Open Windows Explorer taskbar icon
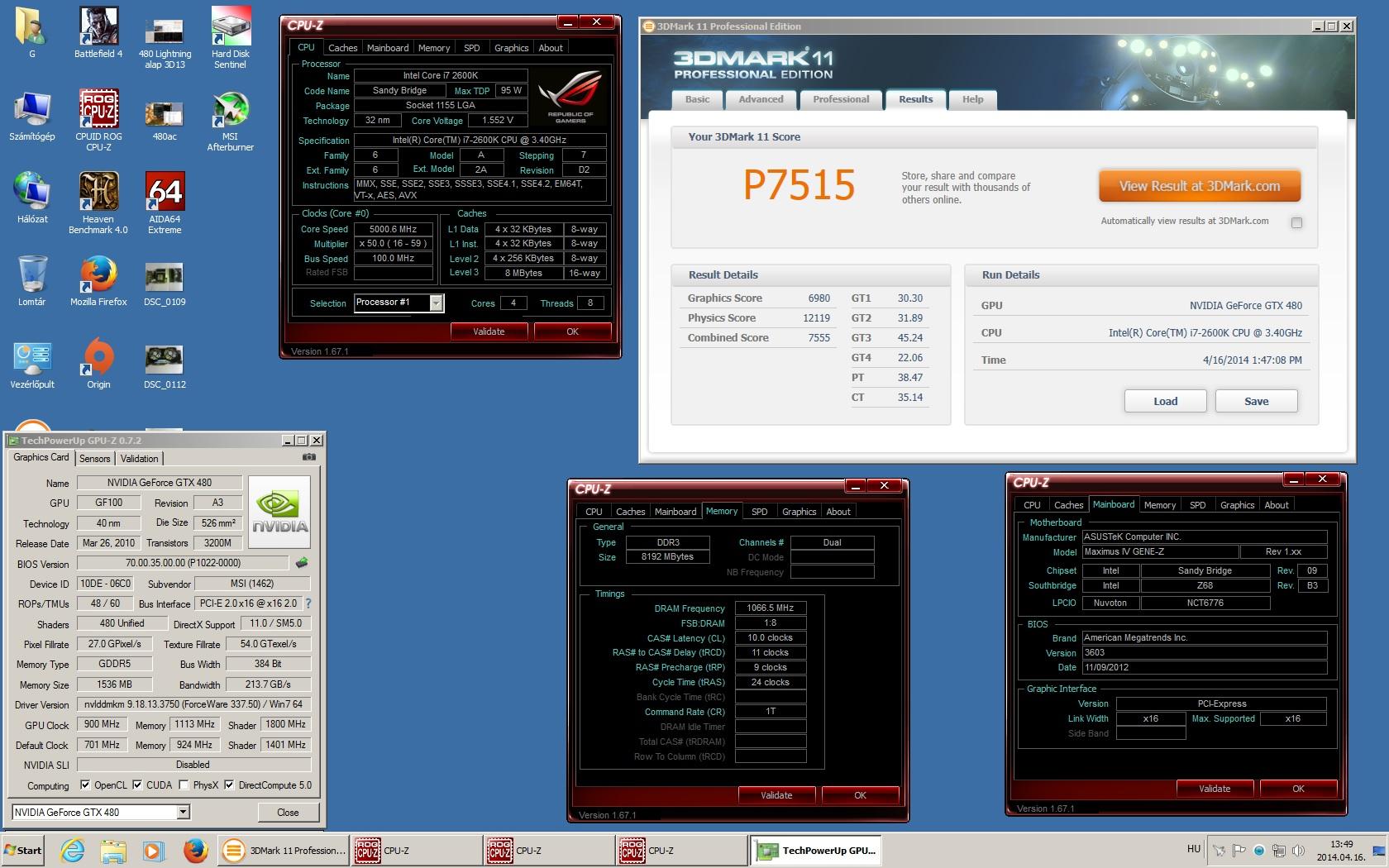1389x868 pixels. coord(113,850)
